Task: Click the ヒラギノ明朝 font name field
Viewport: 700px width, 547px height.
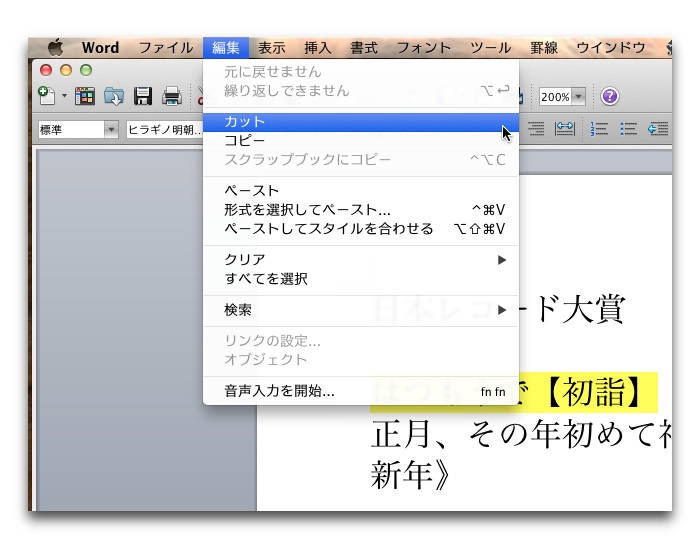Action: (x=164, y=129)
